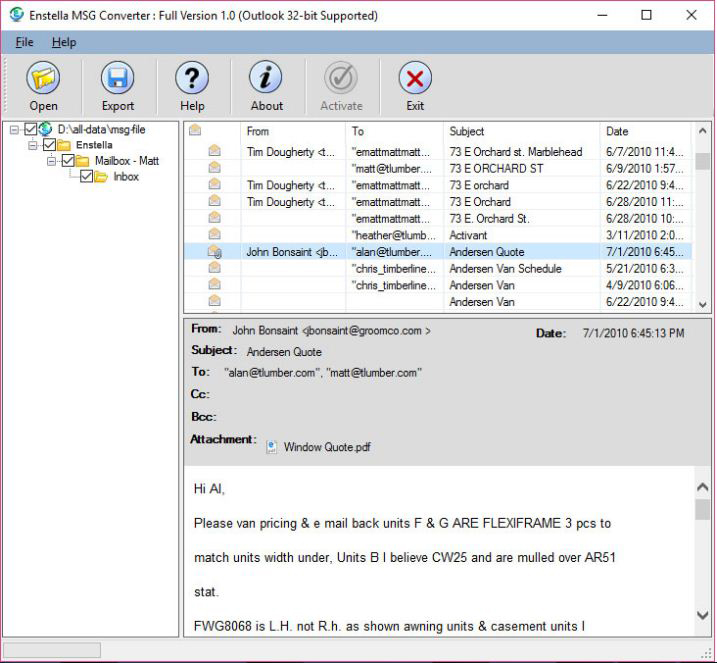The height and width of the screenshot is (663, 717).
Task: Open Help using the question mark icon
Action: pos(192,78)
